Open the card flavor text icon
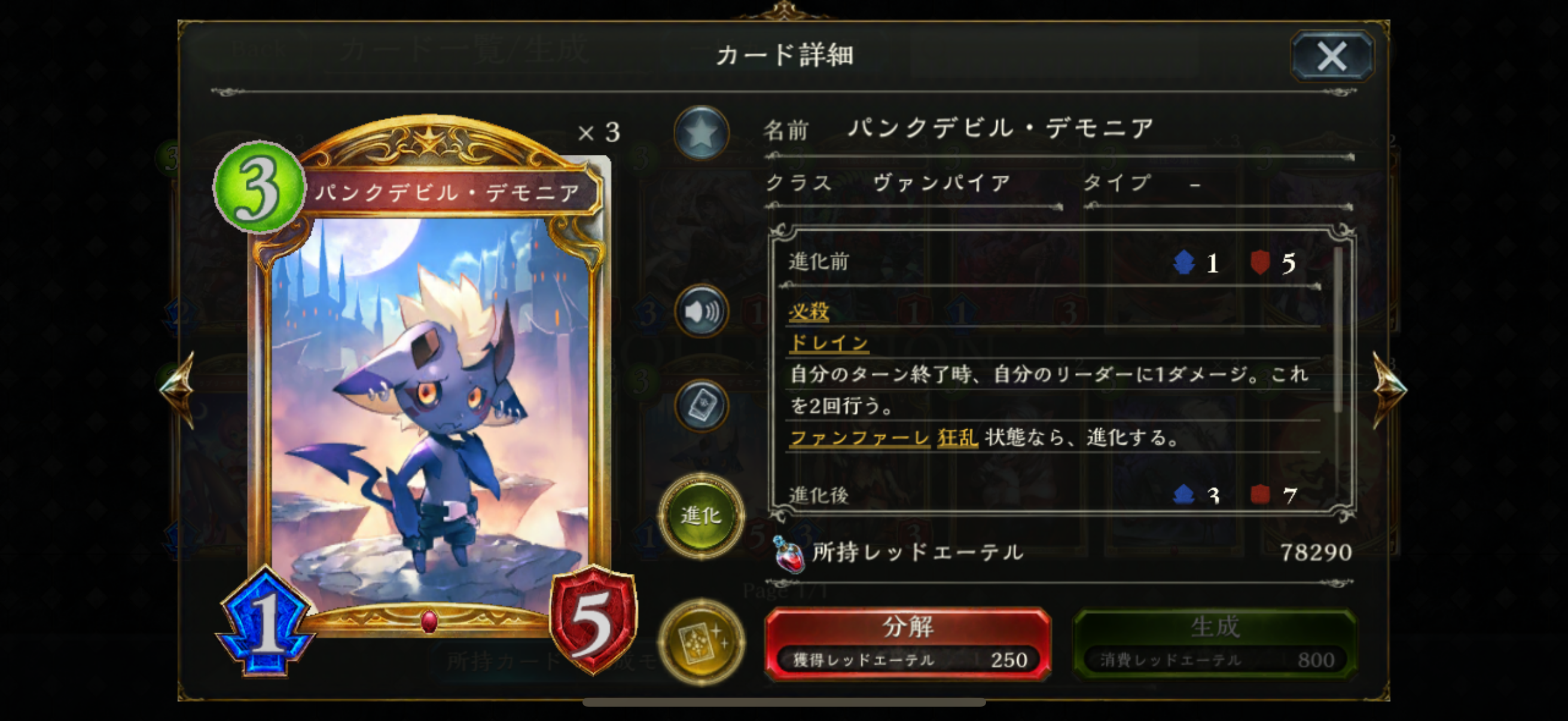 (701, 406)
